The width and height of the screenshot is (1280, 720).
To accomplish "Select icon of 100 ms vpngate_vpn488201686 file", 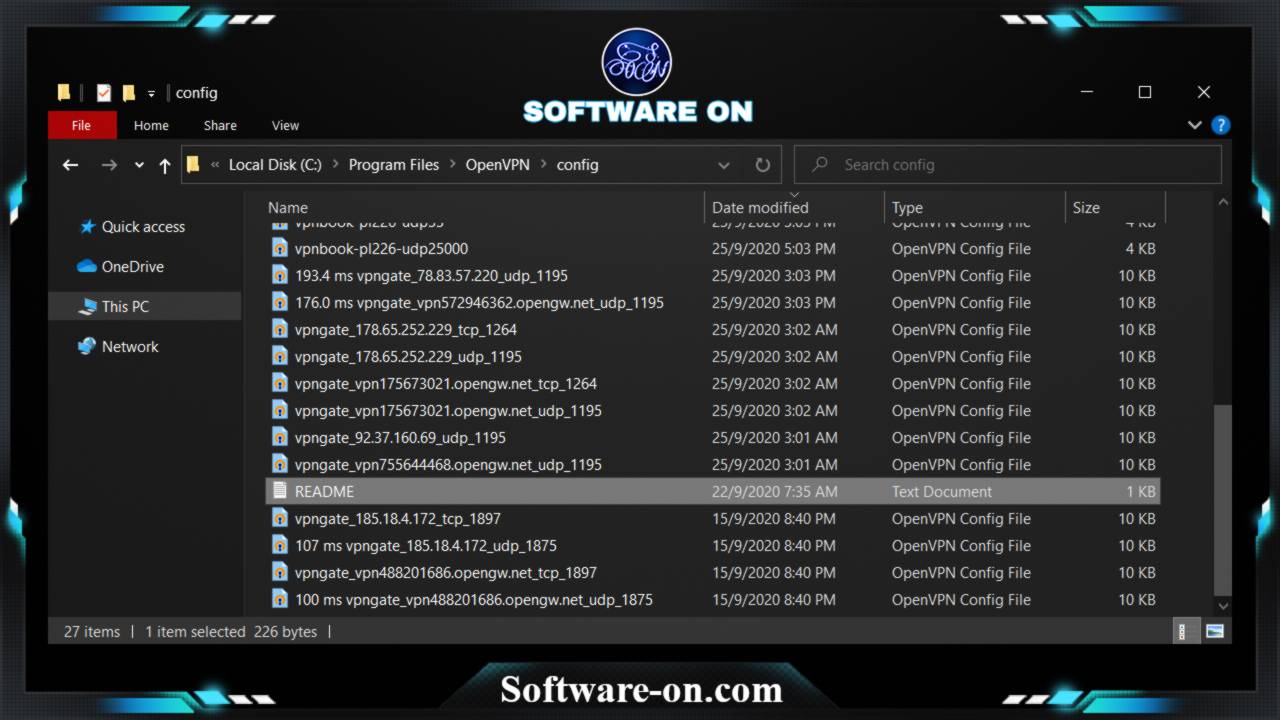I will point(280,599).
